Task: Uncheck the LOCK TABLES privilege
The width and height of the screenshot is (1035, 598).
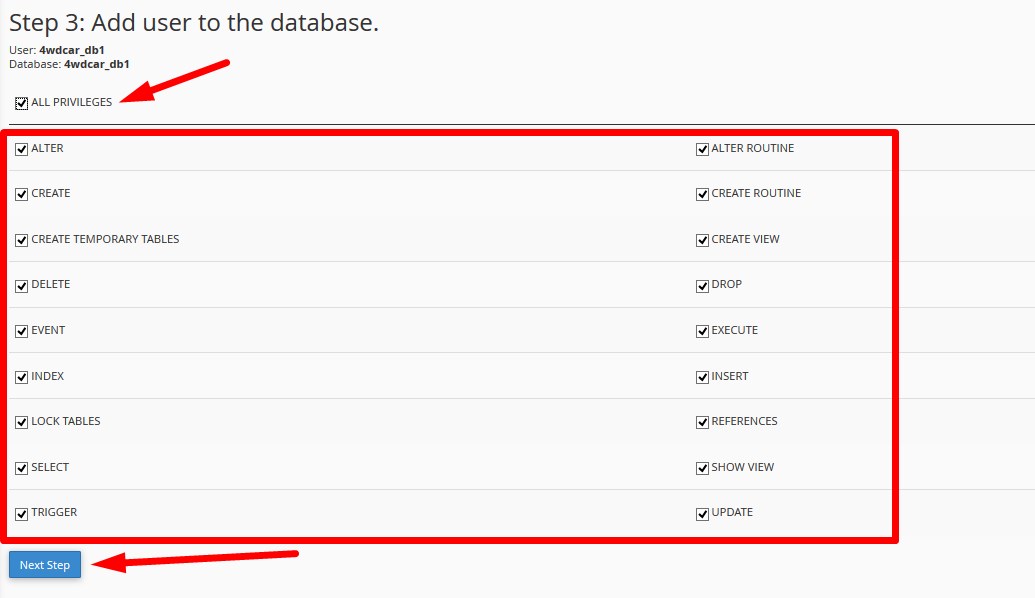Action: point(22,422)
